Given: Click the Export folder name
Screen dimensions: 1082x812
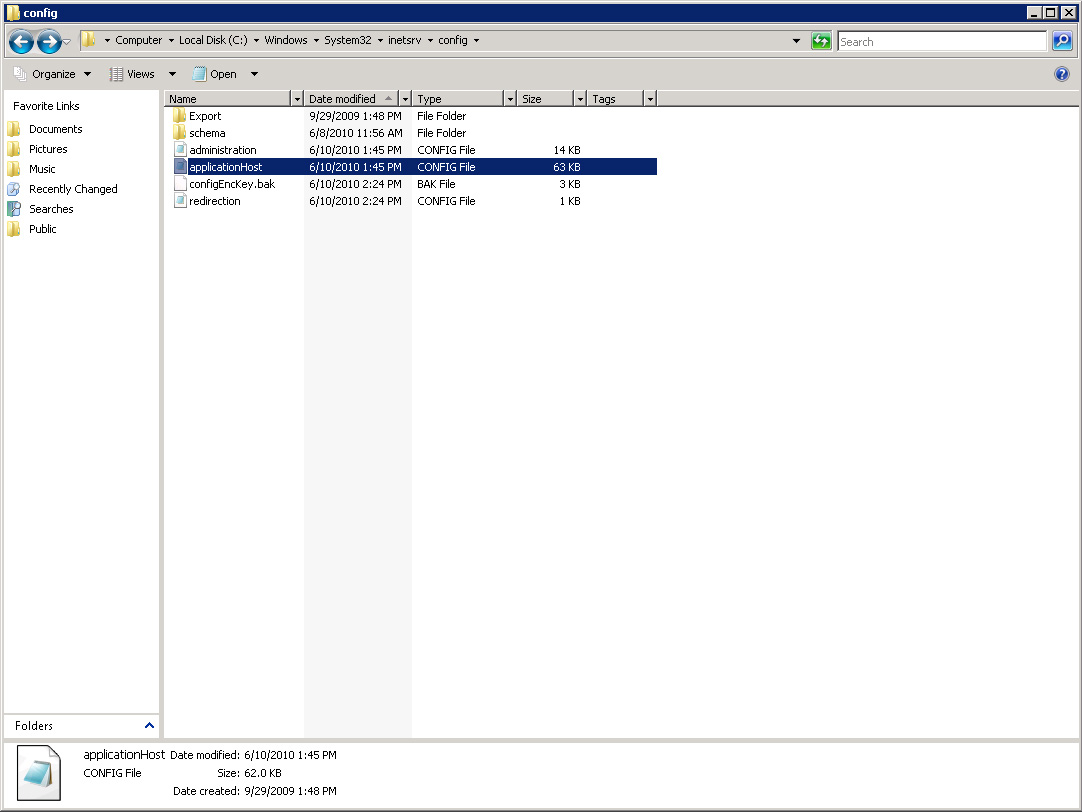Looking at the screenshot, I should (205, 116).
